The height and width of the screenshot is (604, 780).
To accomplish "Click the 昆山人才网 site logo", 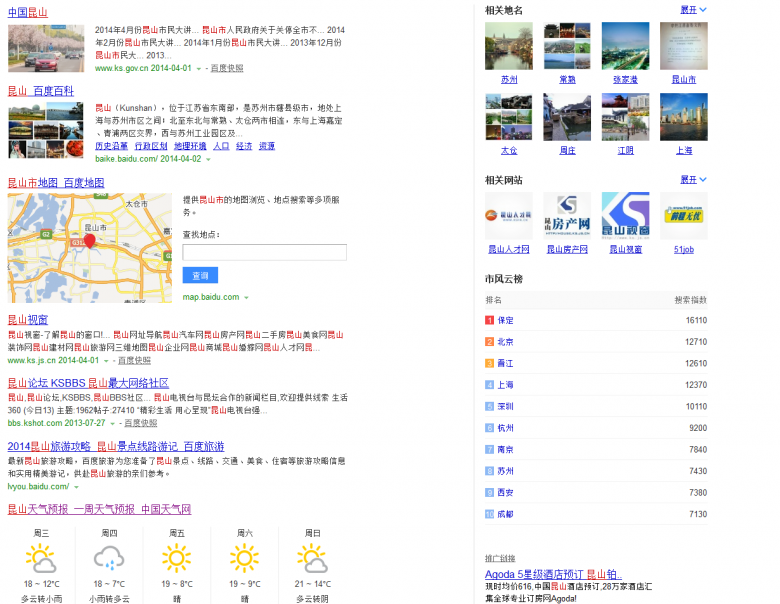I will (509, 216).
